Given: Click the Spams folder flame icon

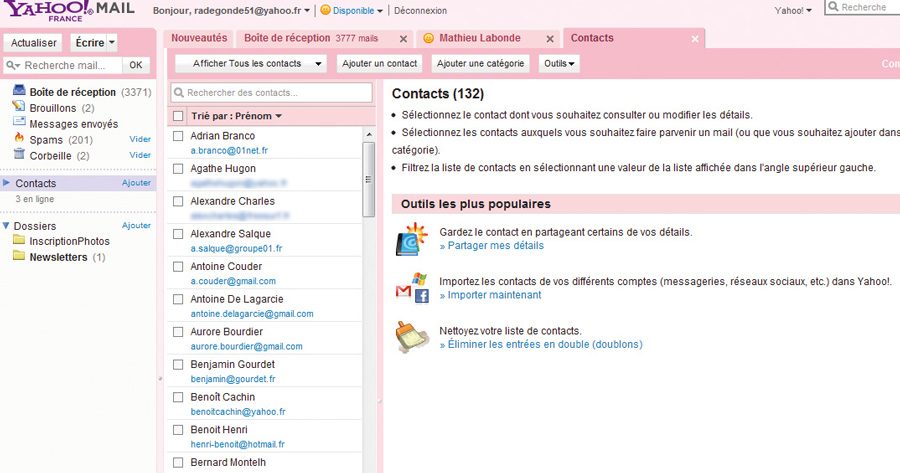Looking at the screenshot, I should tap(20, 139).
